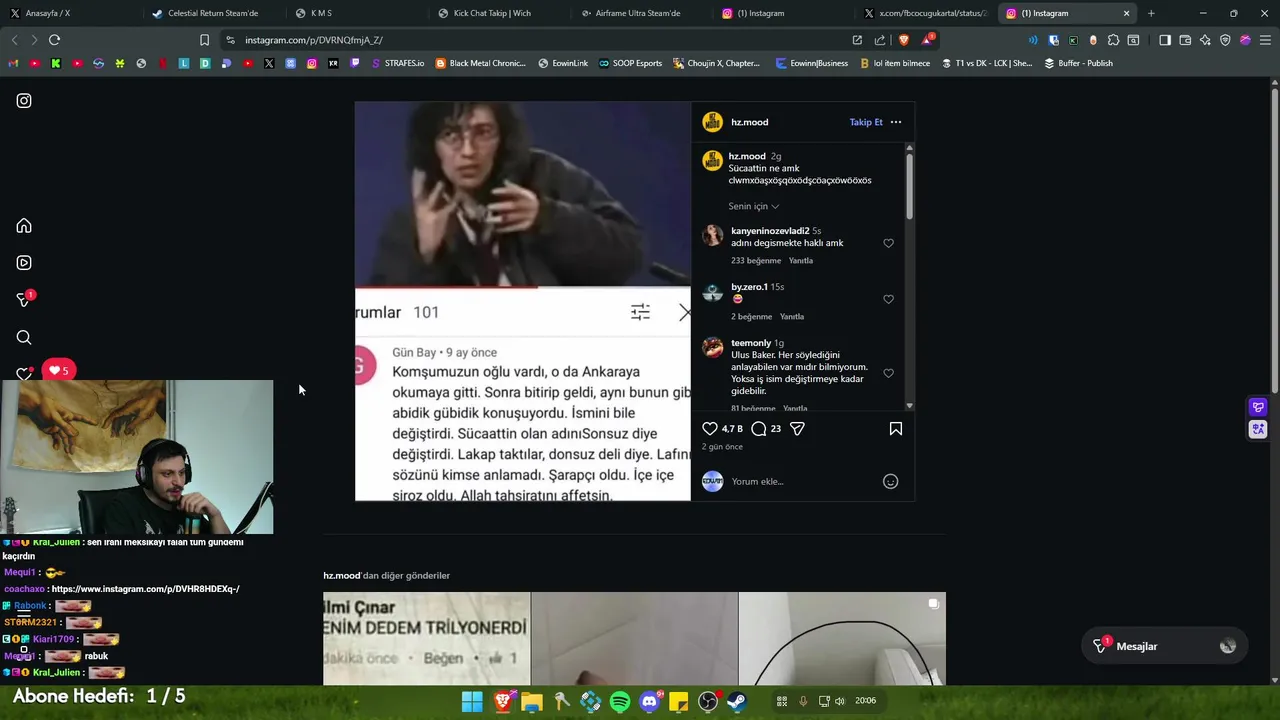Open 'EowinLink' bookmark
The width and height of the screenshot is (1280, 720).
tap(563, 63)
